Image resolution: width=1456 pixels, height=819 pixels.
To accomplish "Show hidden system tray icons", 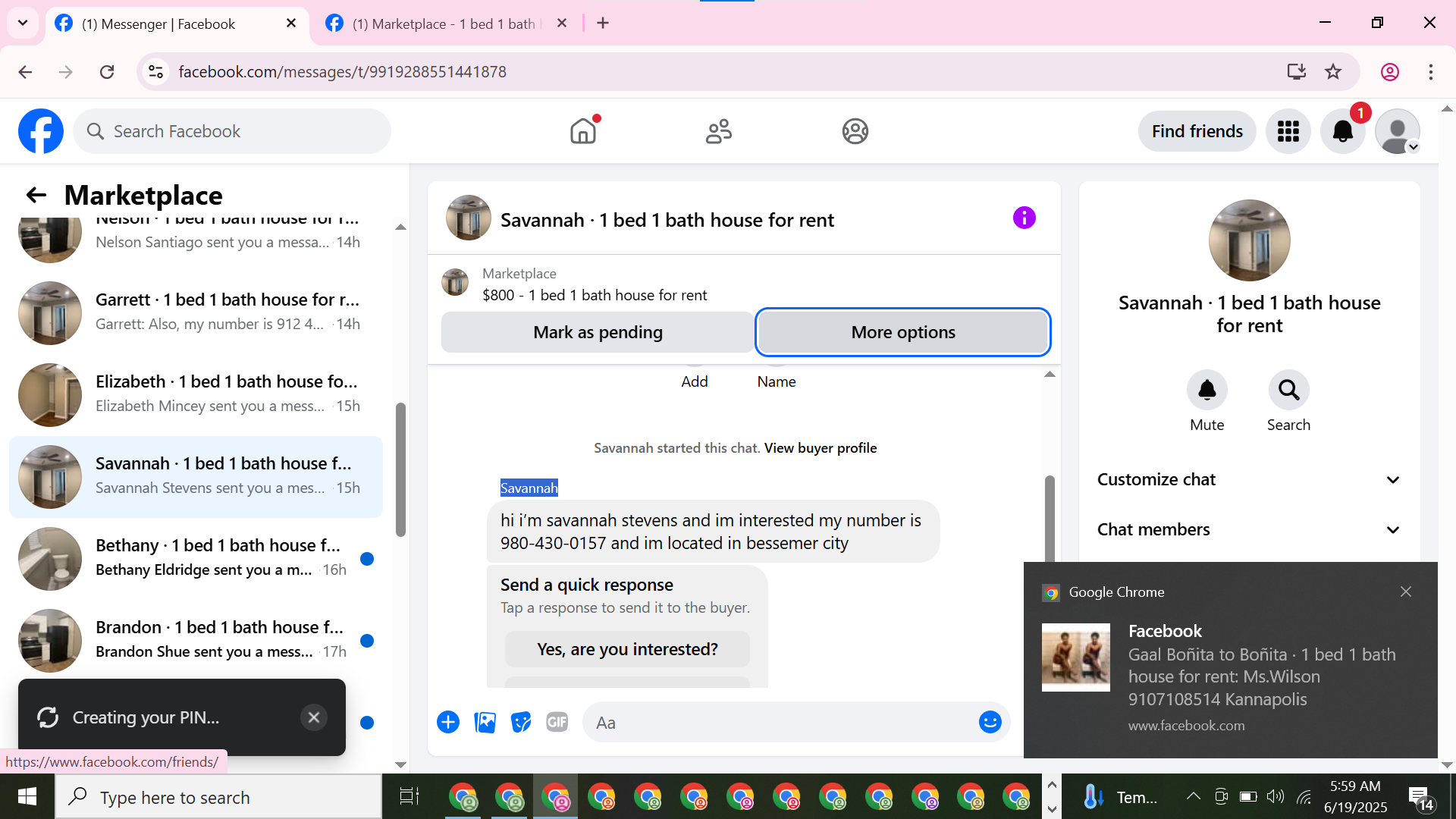I will coord(1193,796).
